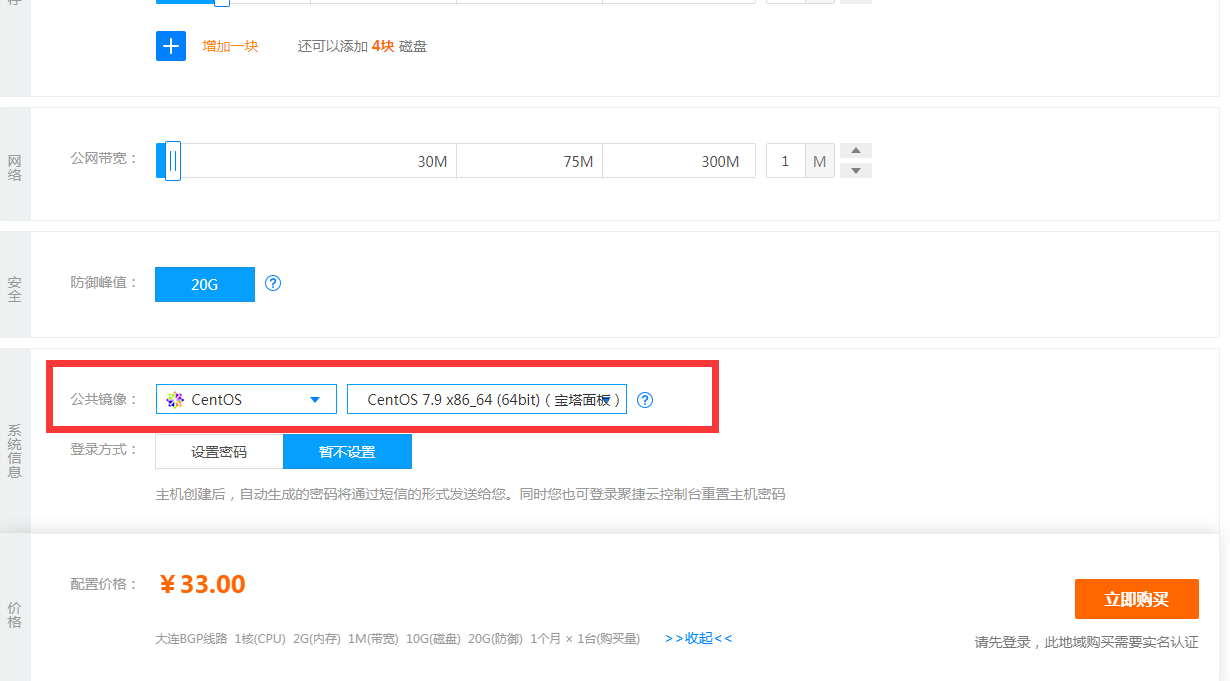Click the >>收起<< collapse link
Screen dimensions: 1230x681
[698, 638]
